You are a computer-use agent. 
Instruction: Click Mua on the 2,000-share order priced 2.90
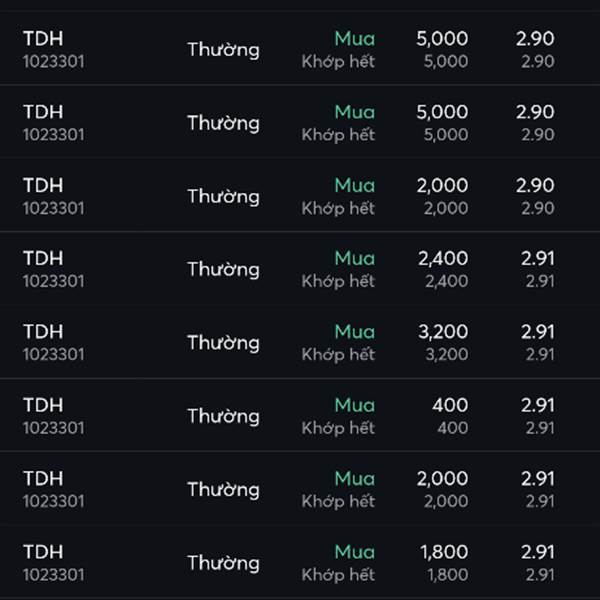[x=354, y=185]
